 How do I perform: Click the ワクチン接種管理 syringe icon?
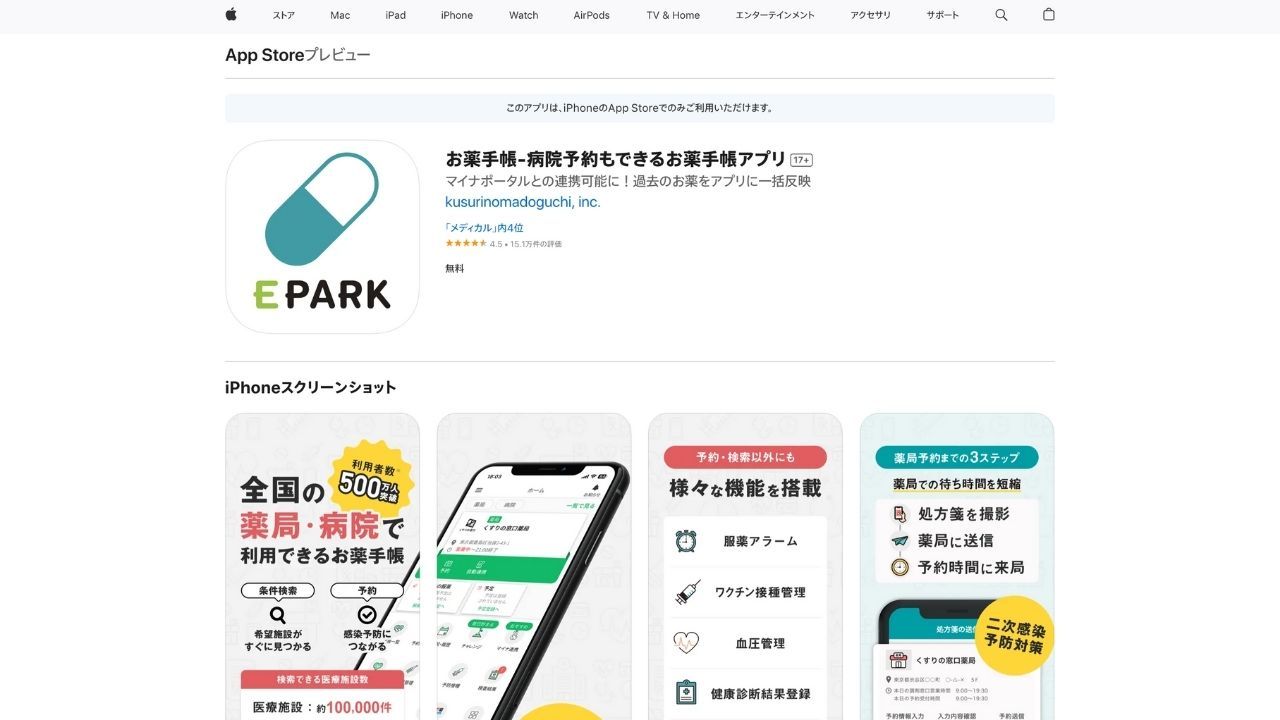click(x=686, y=592)
